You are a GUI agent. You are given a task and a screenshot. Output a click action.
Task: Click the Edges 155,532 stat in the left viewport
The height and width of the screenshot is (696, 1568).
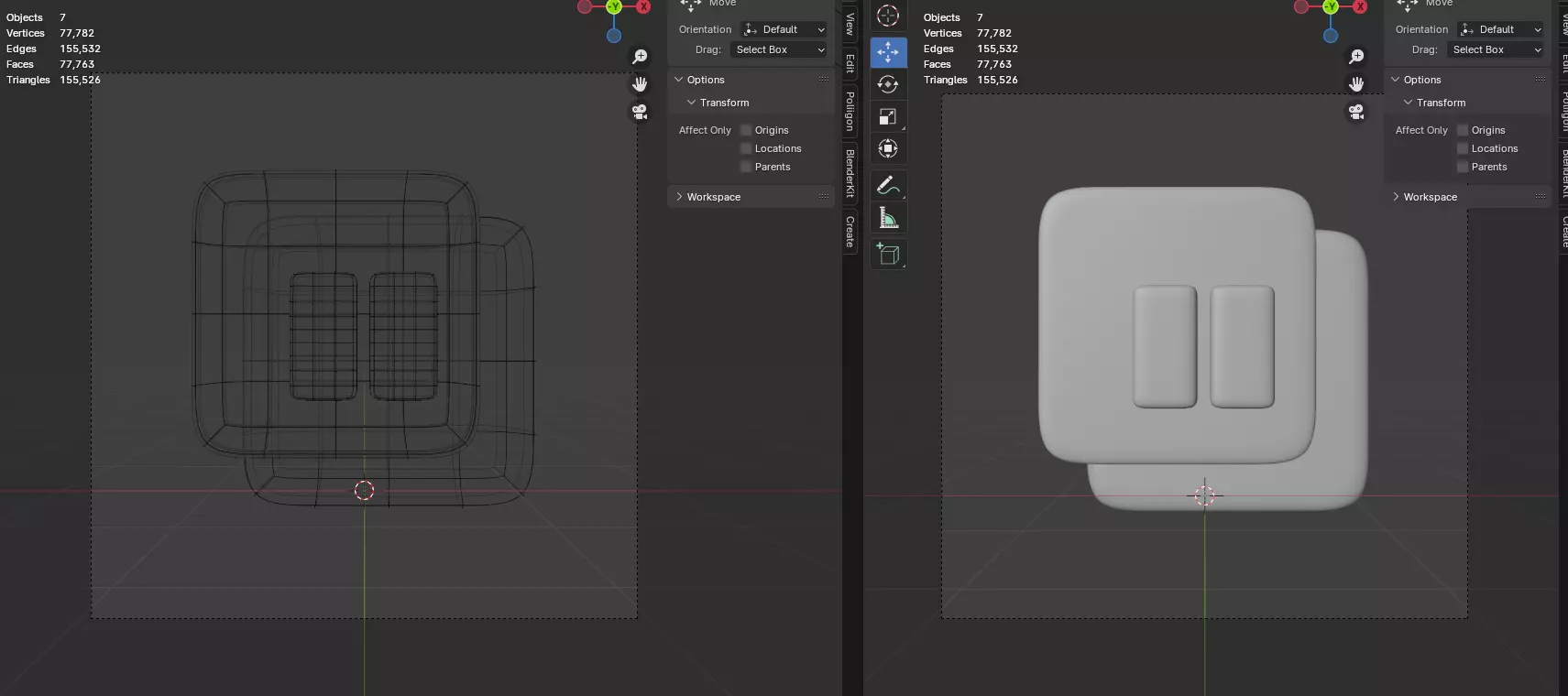[53, 49]
